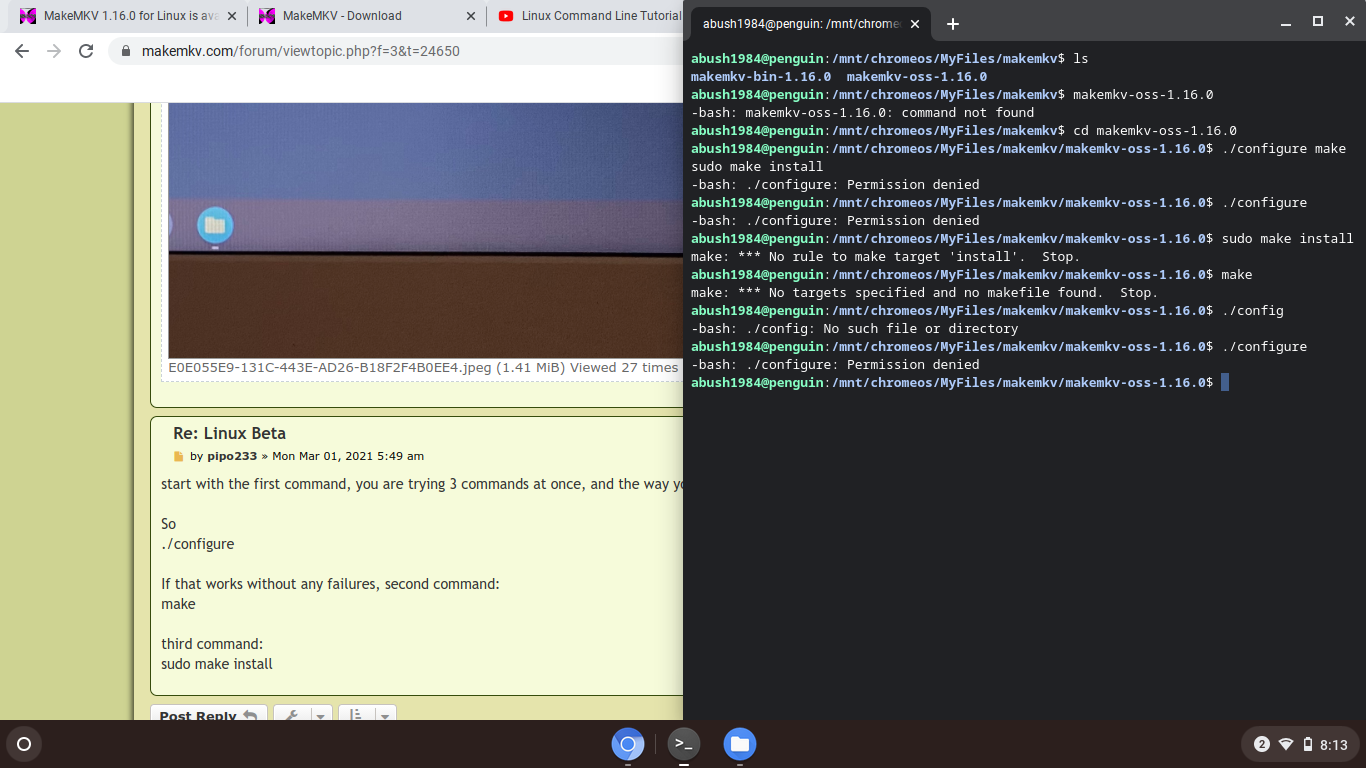Select the abush1984@penguin terminal tab
1366x768 pixels.
[800, 23]
